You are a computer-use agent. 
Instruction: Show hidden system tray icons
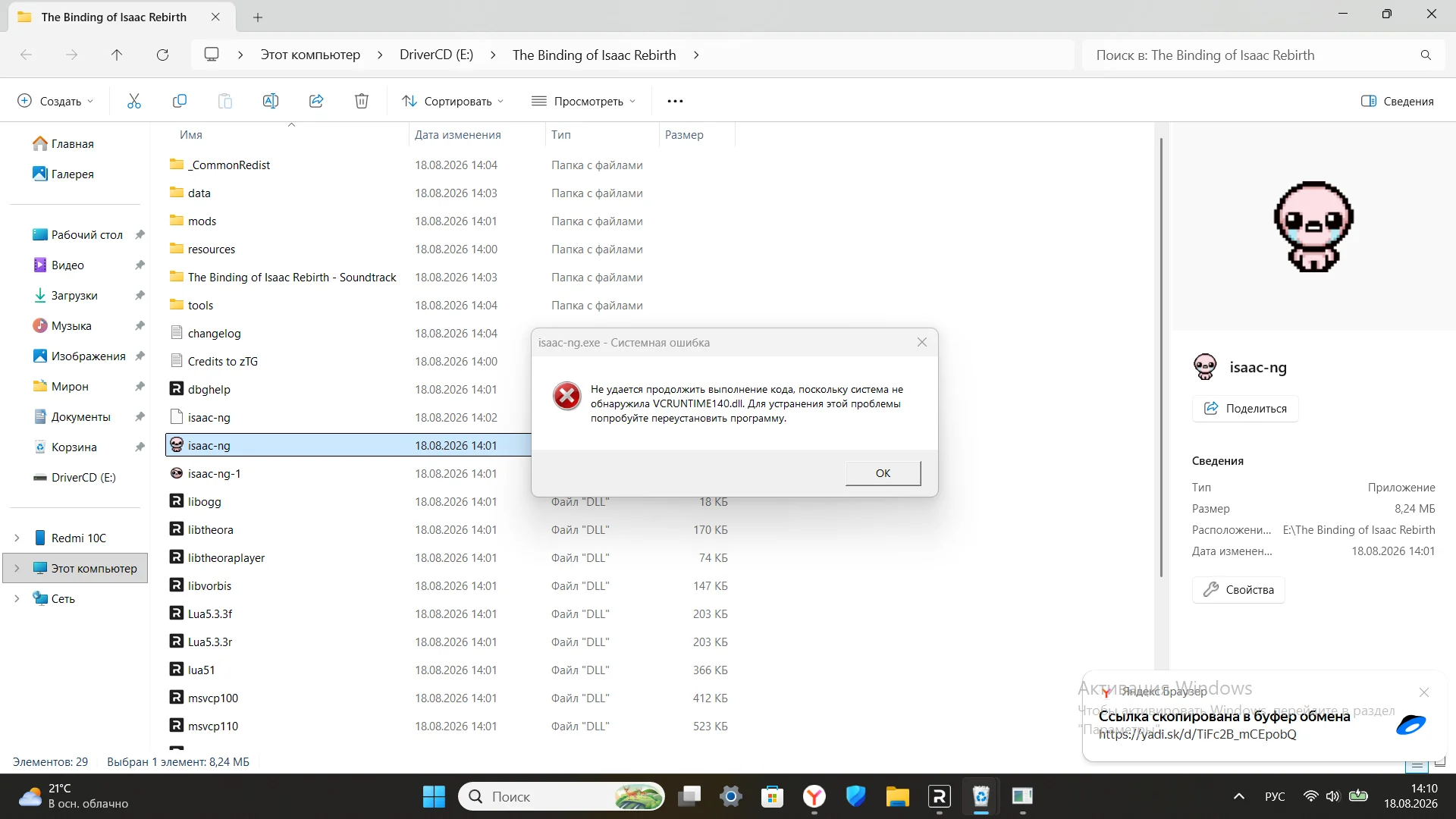[x=1239, y=796]
